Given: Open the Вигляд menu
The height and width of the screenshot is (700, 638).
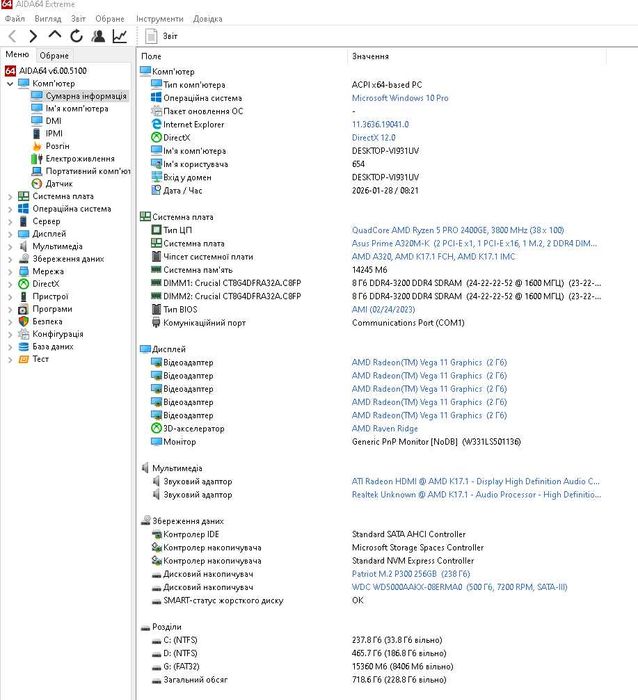Looking at the screenshot, I should tap(48, 19).
